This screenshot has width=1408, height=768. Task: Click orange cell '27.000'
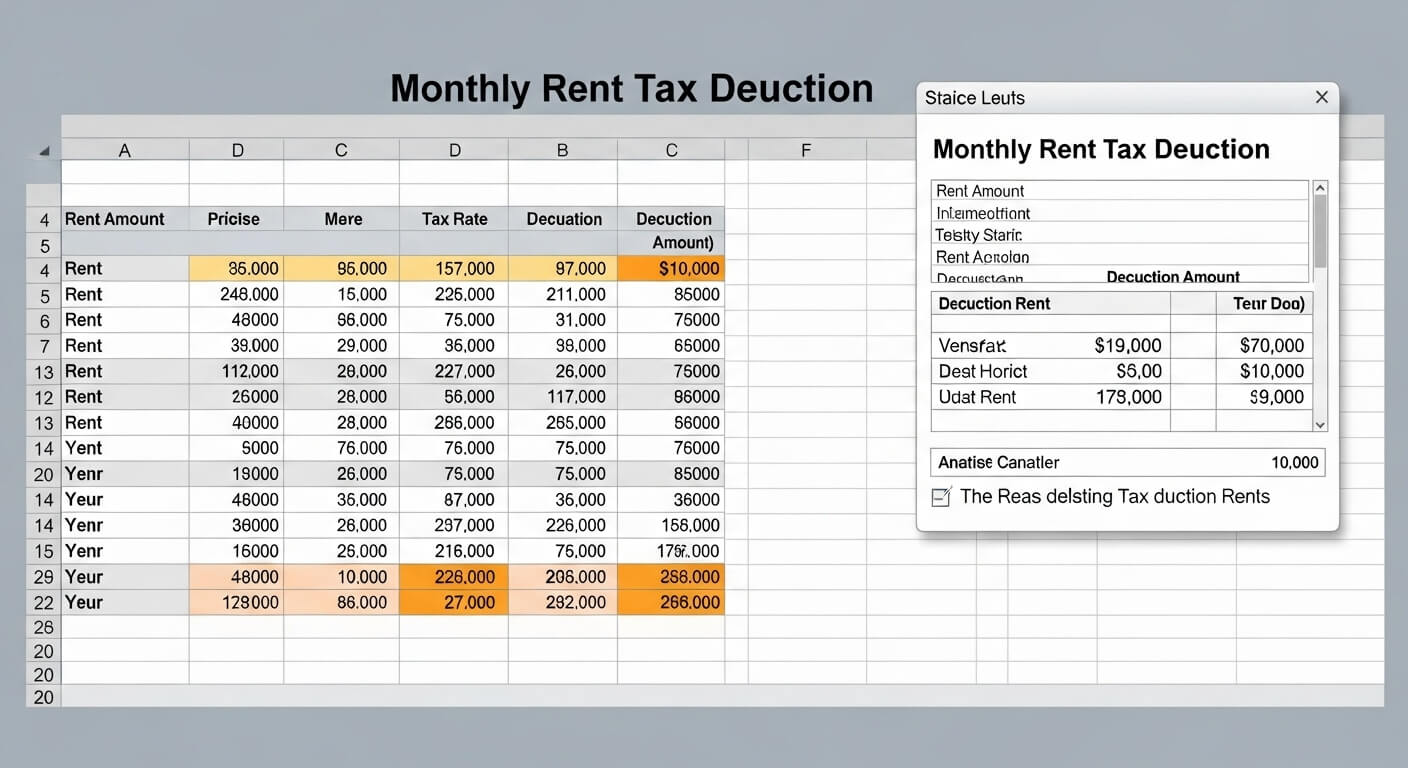point(455,602)
